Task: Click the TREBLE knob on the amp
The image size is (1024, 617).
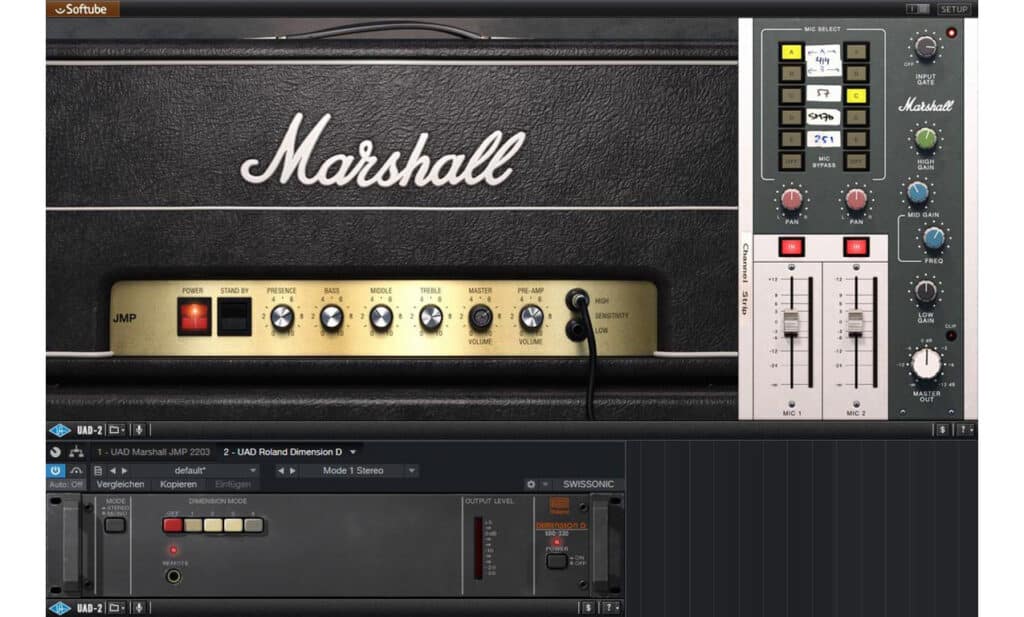Action: pos(430,317)
